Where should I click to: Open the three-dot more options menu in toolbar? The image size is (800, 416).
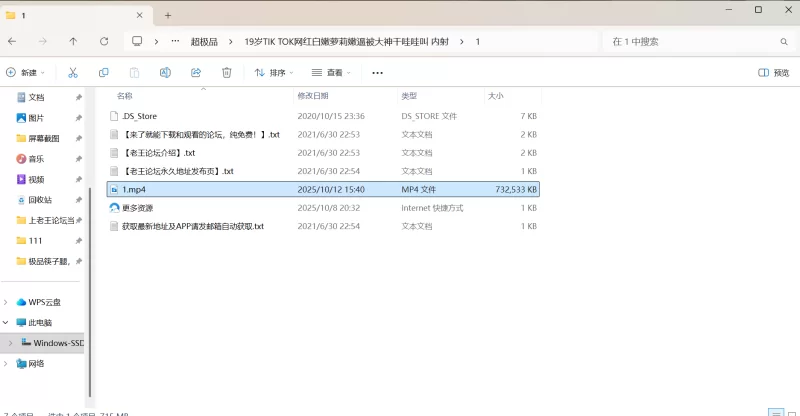pyautogui.click(x=377, y=72)
